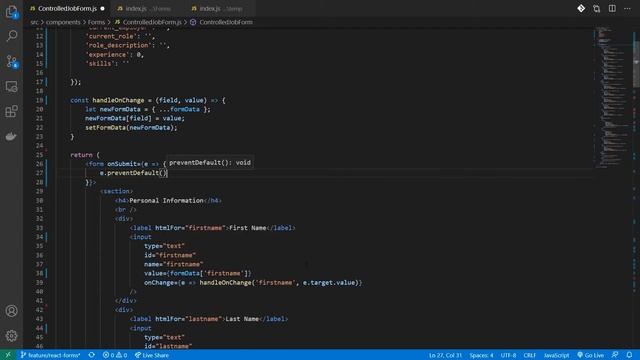Open the Docker view
The height and width of the screenshot is (360, 640).
pos(11,136)
